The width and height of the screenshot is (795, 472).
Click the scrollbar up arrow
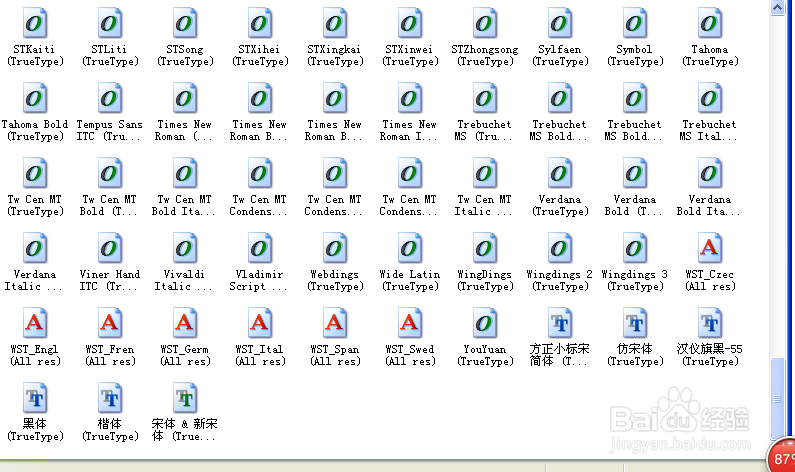point(777,8)
